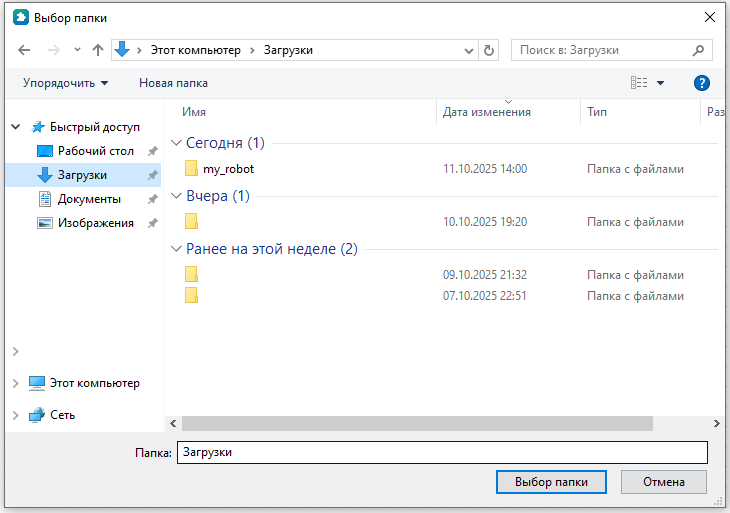Image resolution: width=730 pixels, height=513 pixels.
Task: Click the my_robot folder icon
Action: point(191,169)
